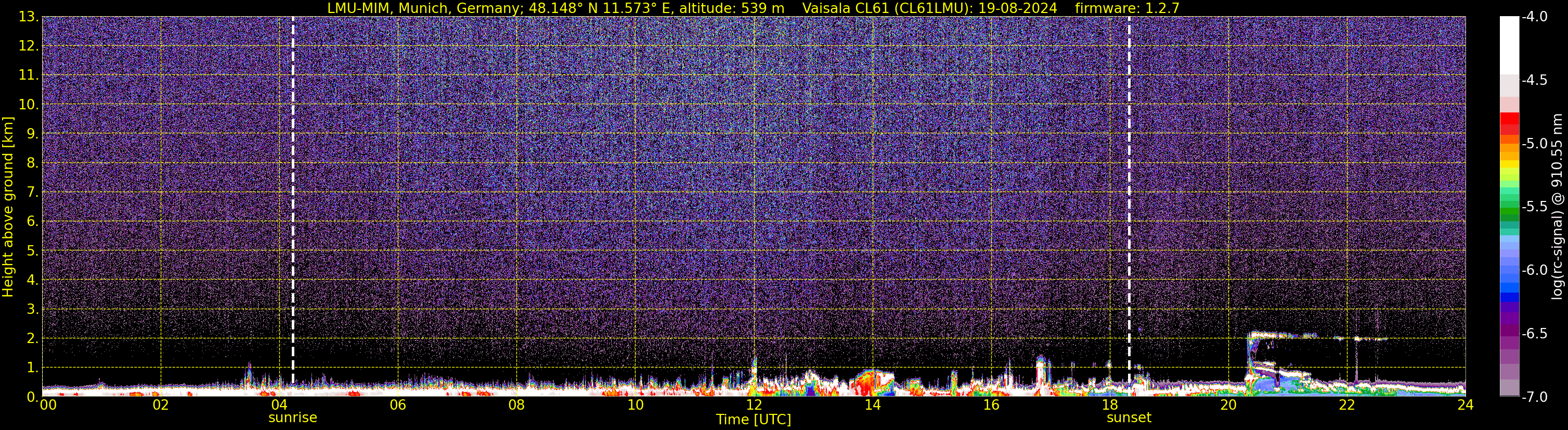Click the "24" tick on the time axis

(x=1465, y=405)
